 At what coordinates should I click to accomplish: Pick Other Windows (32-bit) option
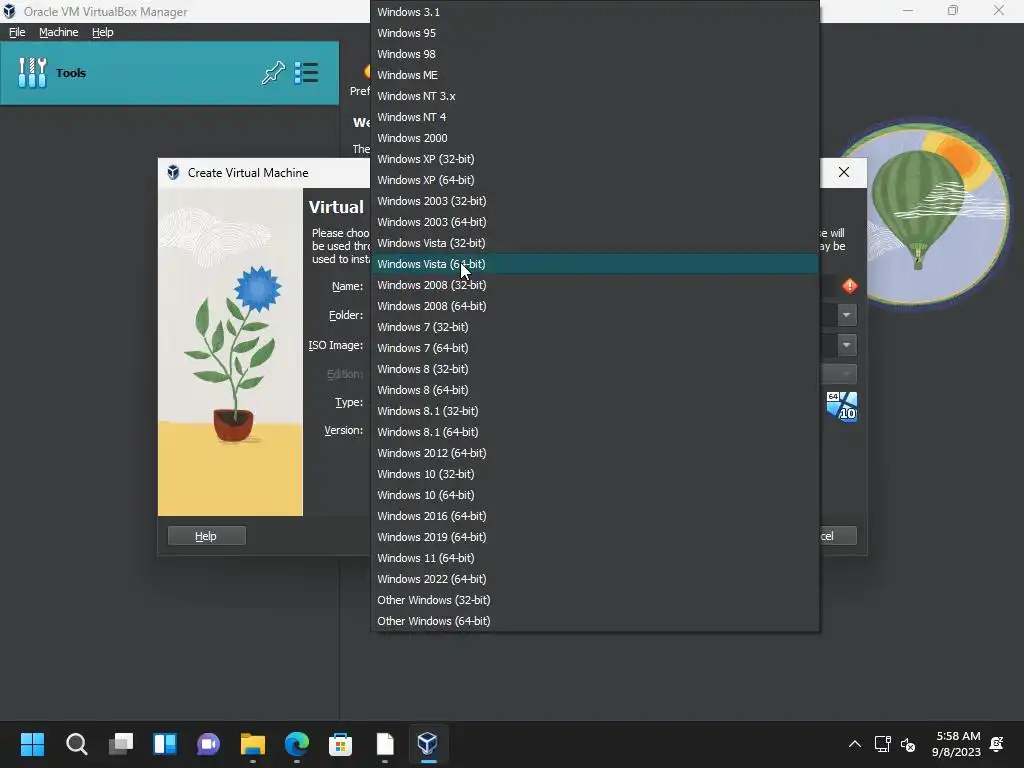[595, 600]
